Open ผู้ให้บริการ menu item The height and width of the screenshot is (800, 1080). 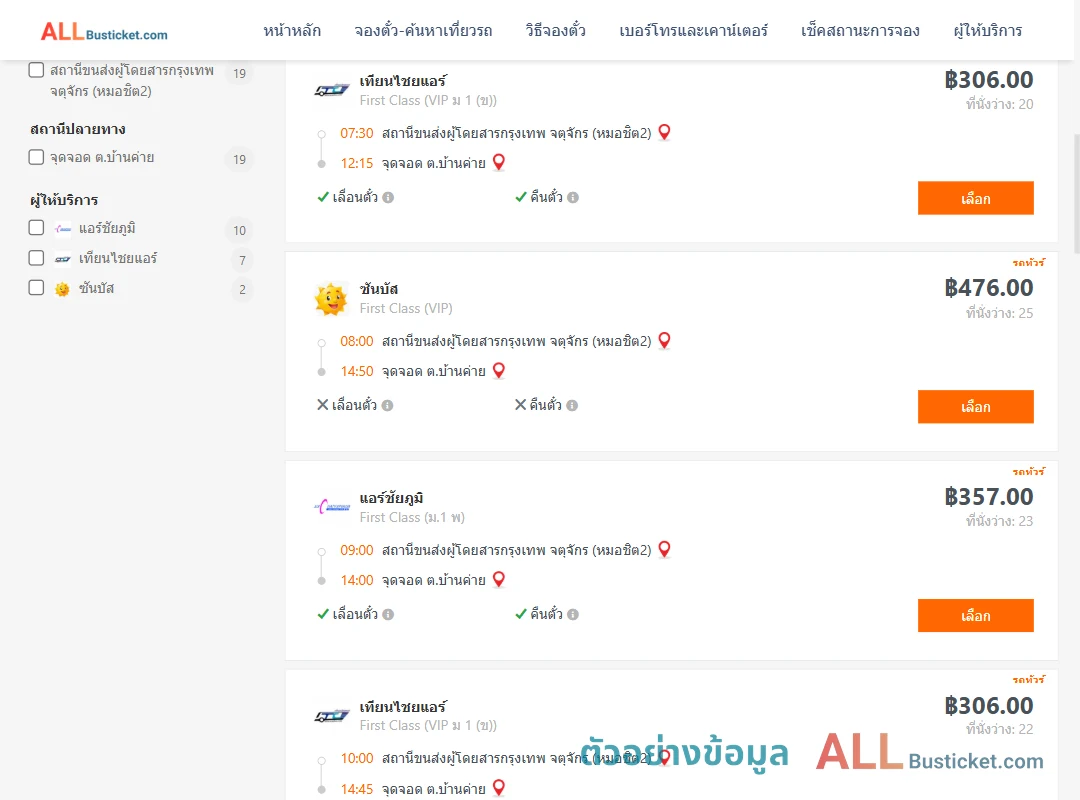988,30
